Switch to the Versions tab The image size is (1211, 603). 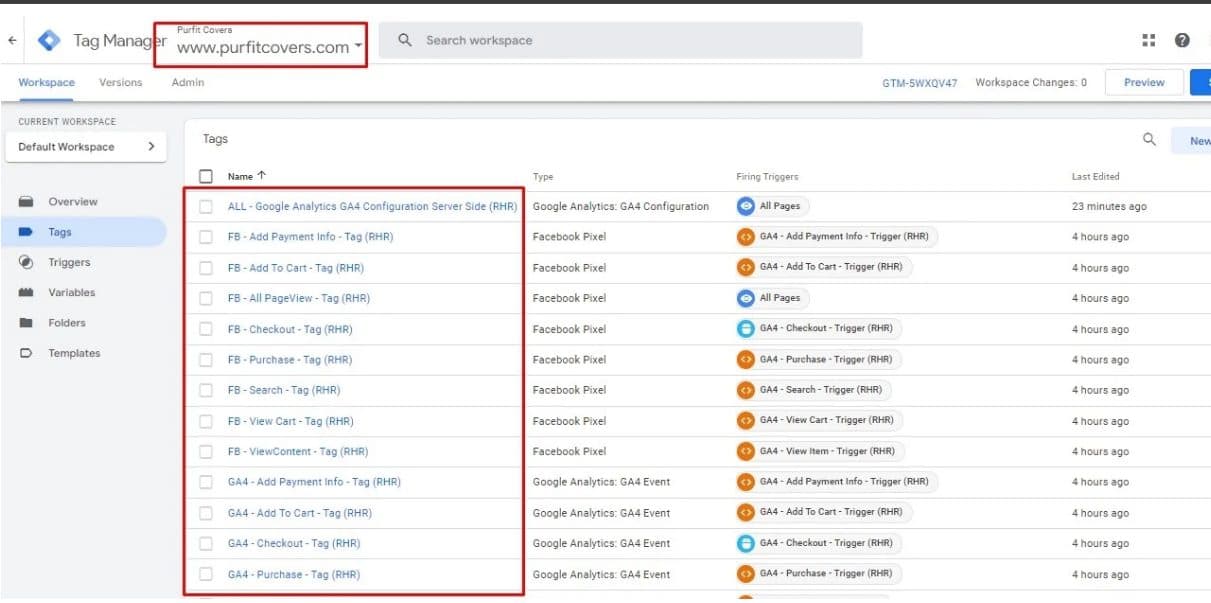[x=120, y=82]
